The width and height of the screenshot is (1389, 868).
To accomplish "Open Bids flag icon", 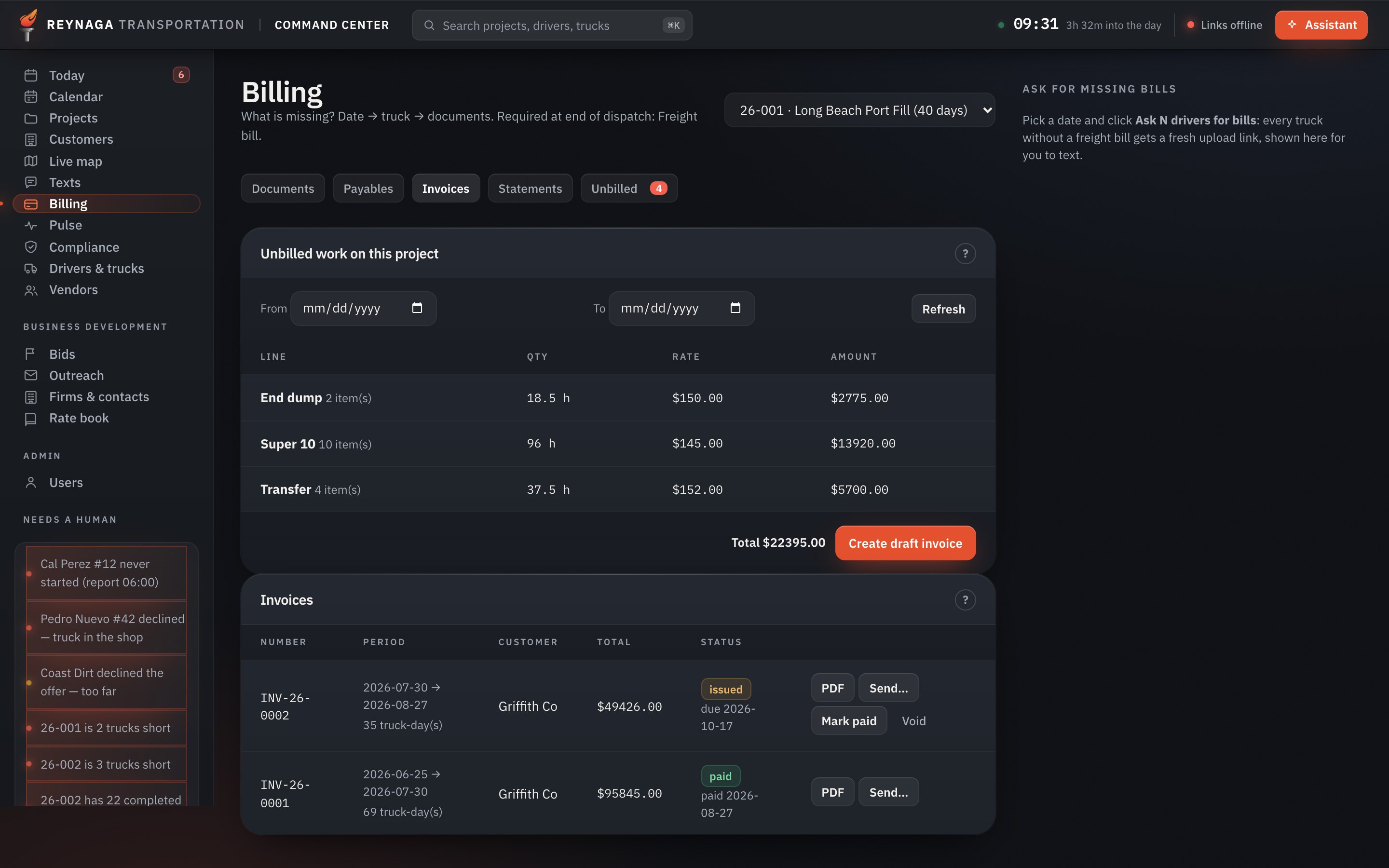I will pos(31,354).
